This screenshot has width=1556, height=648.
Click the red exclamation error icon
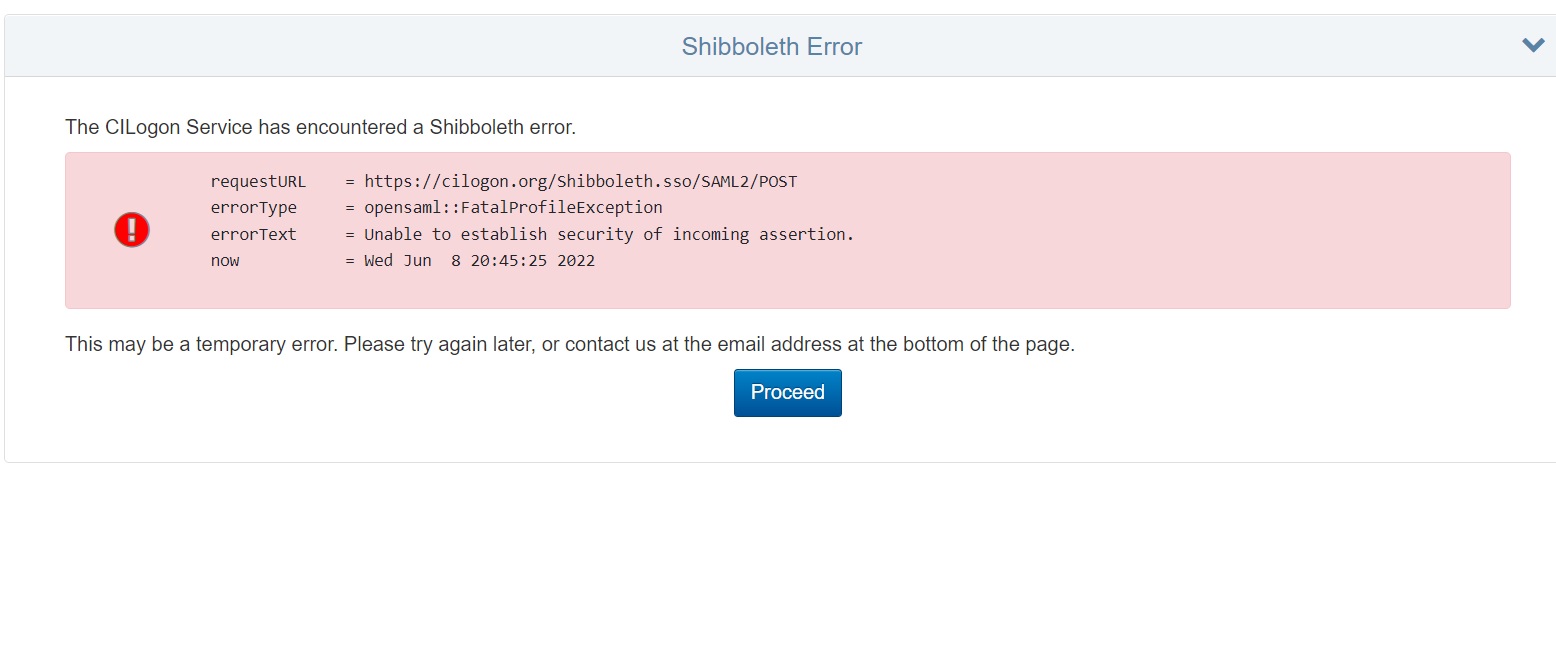pyautogui.click(x=131, y=230)
